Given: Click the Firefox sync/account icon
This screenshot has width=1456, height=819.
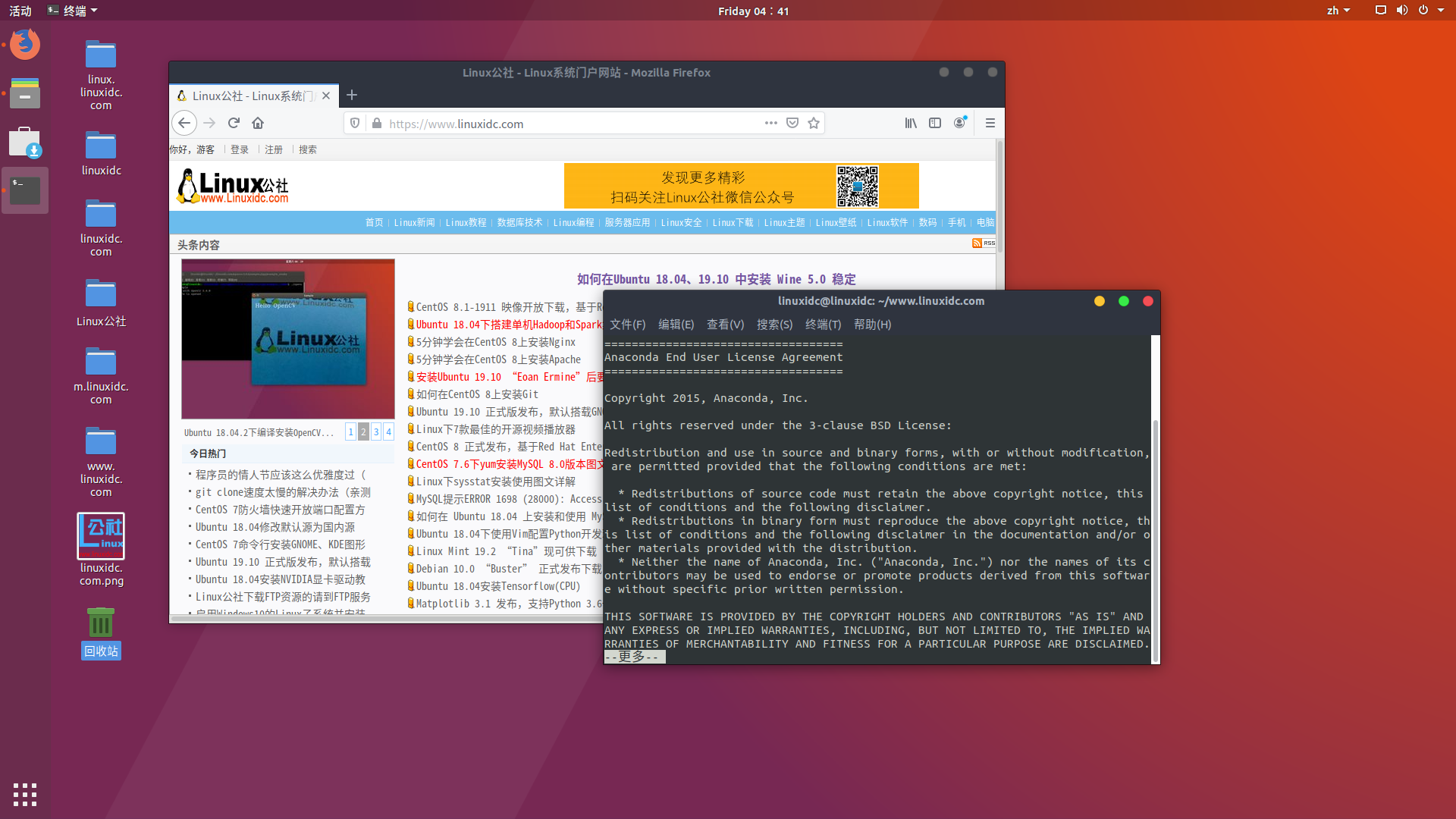Looking at the screenshot, I should pos(960,123).
